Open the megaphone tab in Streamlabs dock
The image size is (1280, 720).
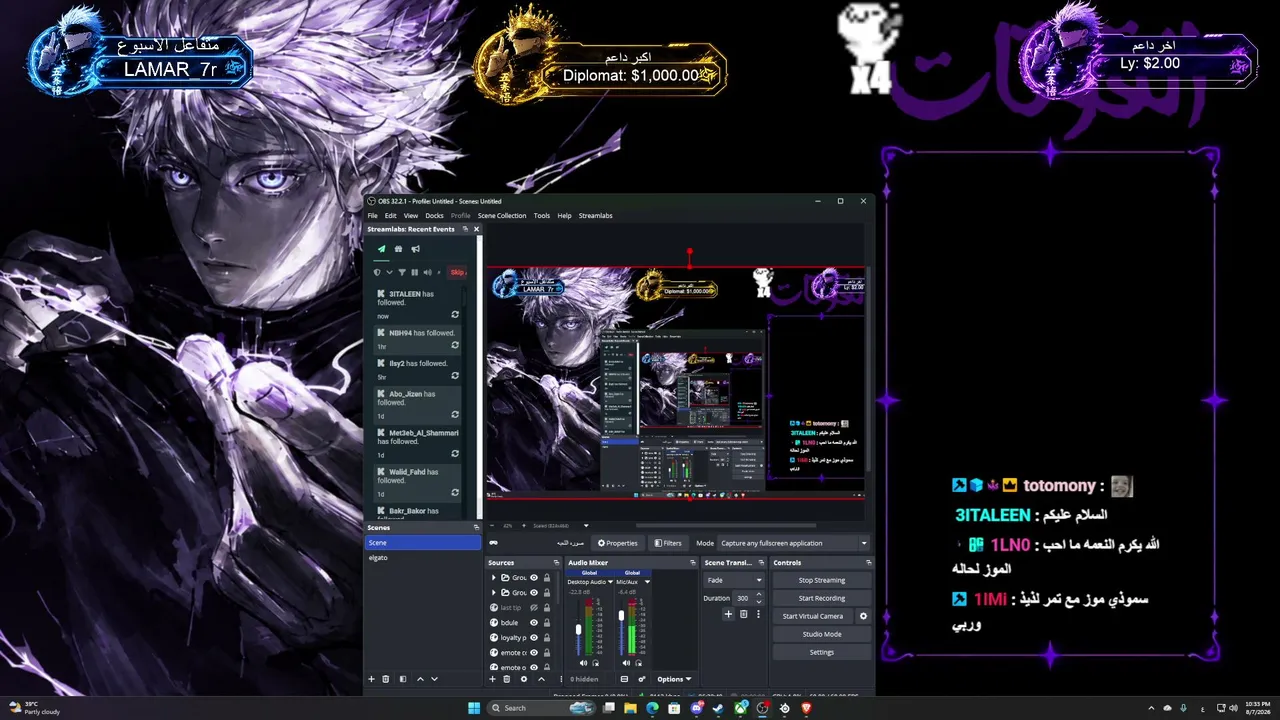click(x=415, y=249)
